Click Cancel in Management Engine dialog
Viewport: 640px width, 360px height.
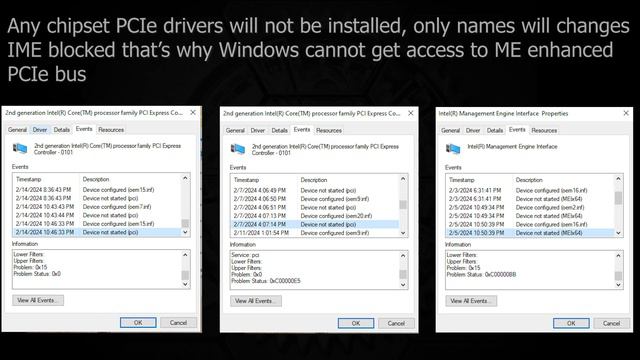click(611, 323)
